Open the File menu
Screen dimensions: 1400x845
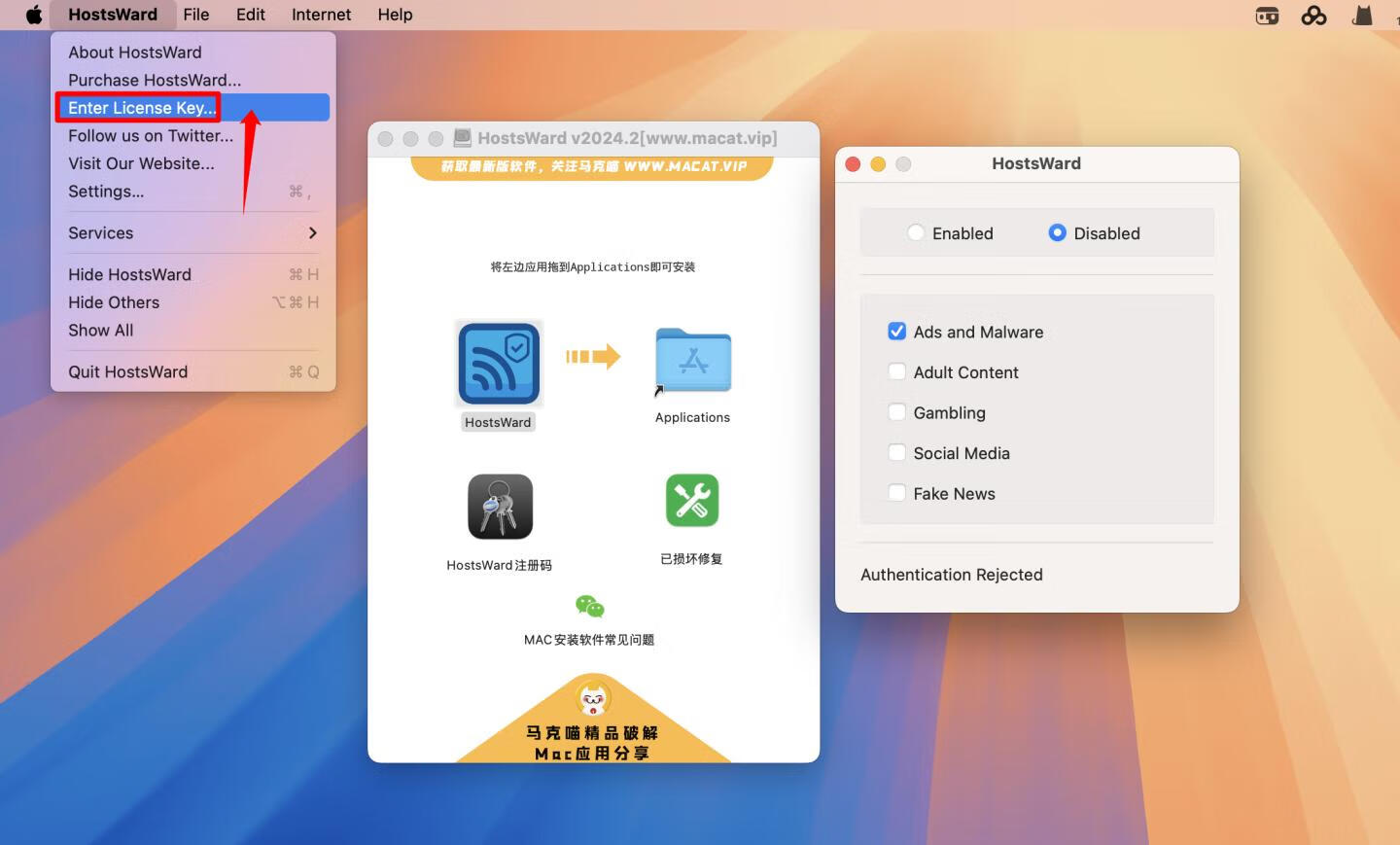pos(196,15)
